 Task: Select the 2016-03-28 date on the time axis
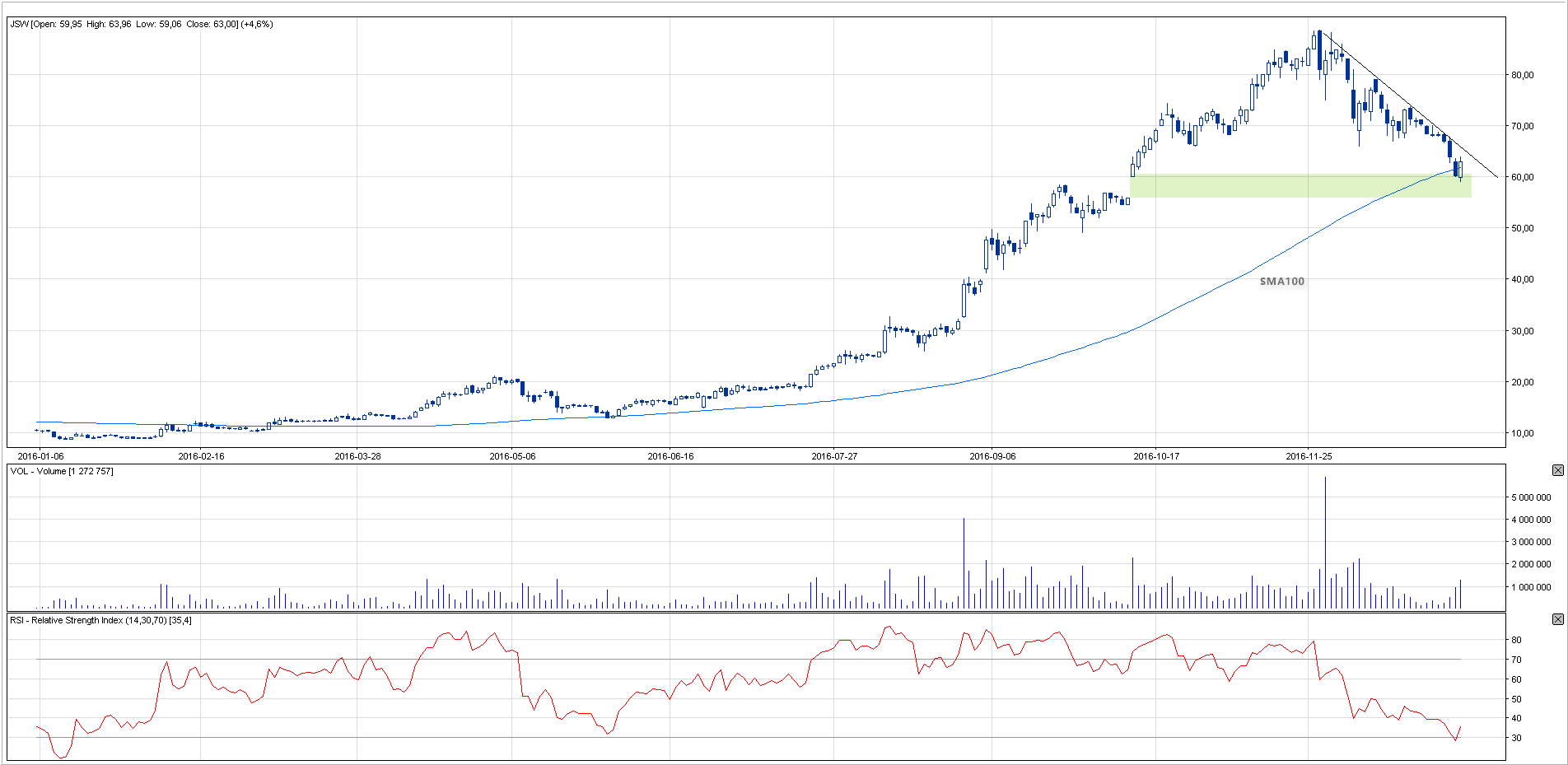point(357,456)
